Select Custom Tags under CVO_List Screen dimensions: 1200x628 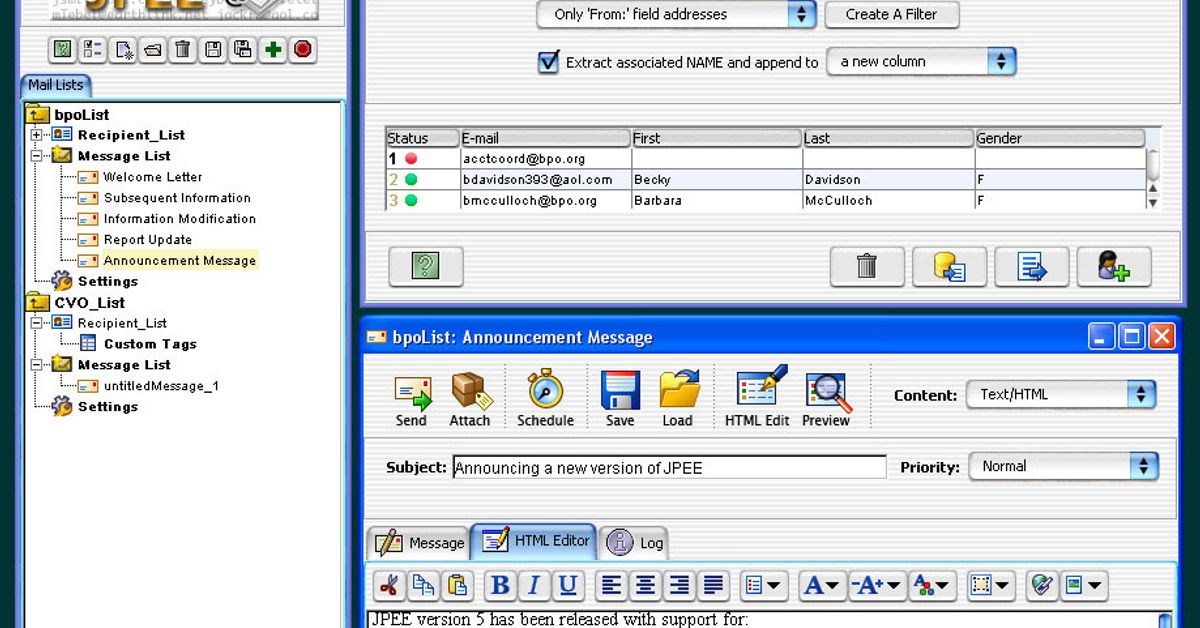[x=150, y=344]
